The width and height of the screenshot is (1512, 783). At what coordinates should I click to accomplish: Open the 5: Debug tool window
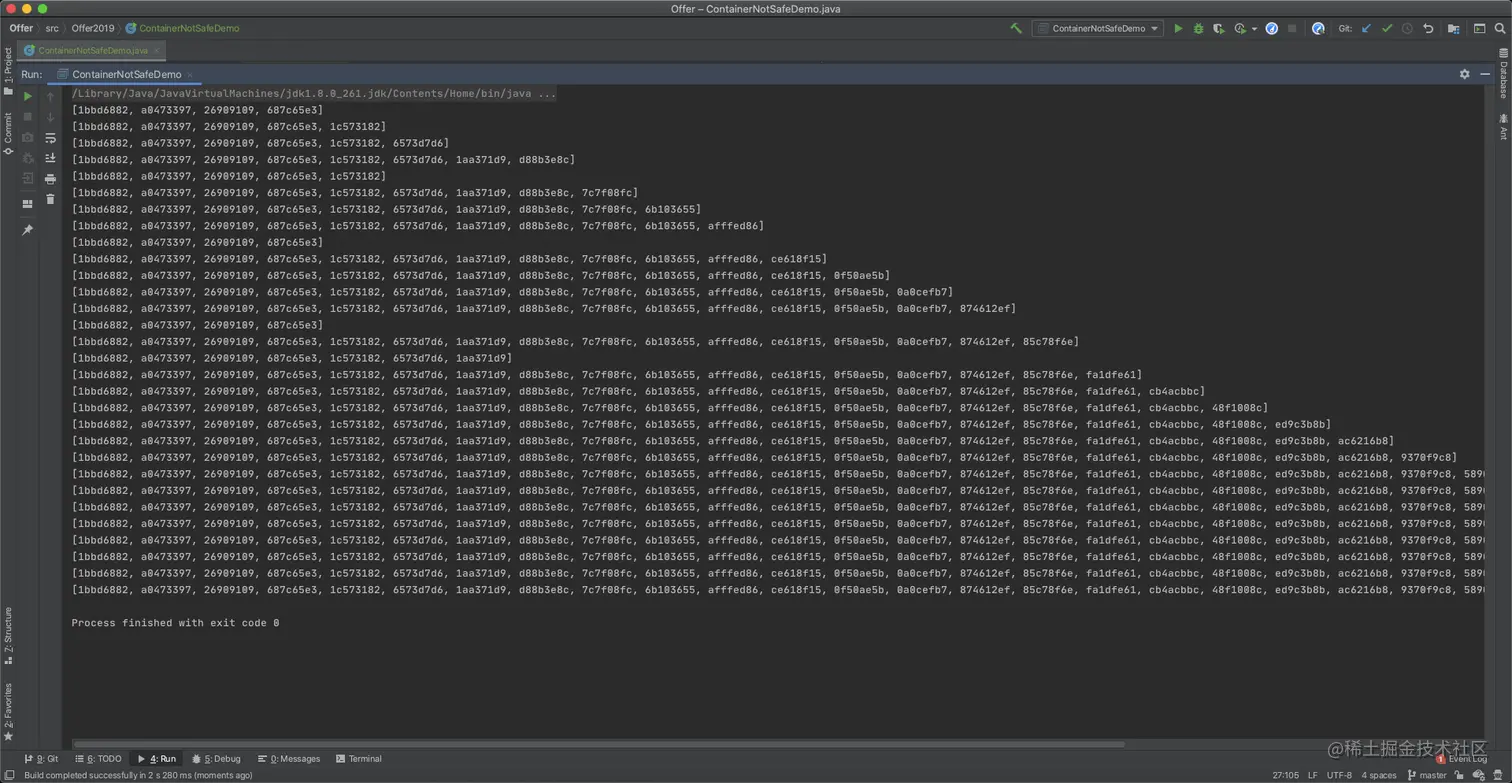pos(216,759)
